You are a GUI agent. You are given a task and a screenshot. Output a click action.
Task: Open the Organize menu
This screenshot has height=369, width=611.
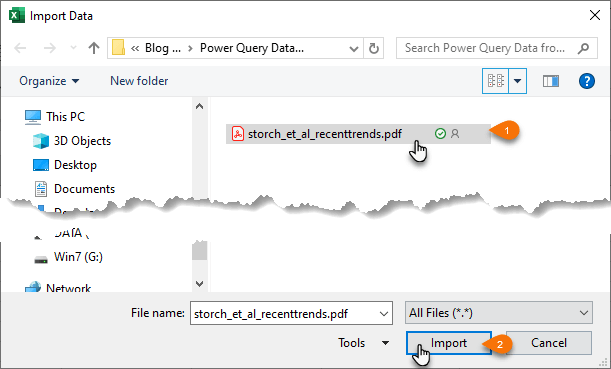click(49, 81)
